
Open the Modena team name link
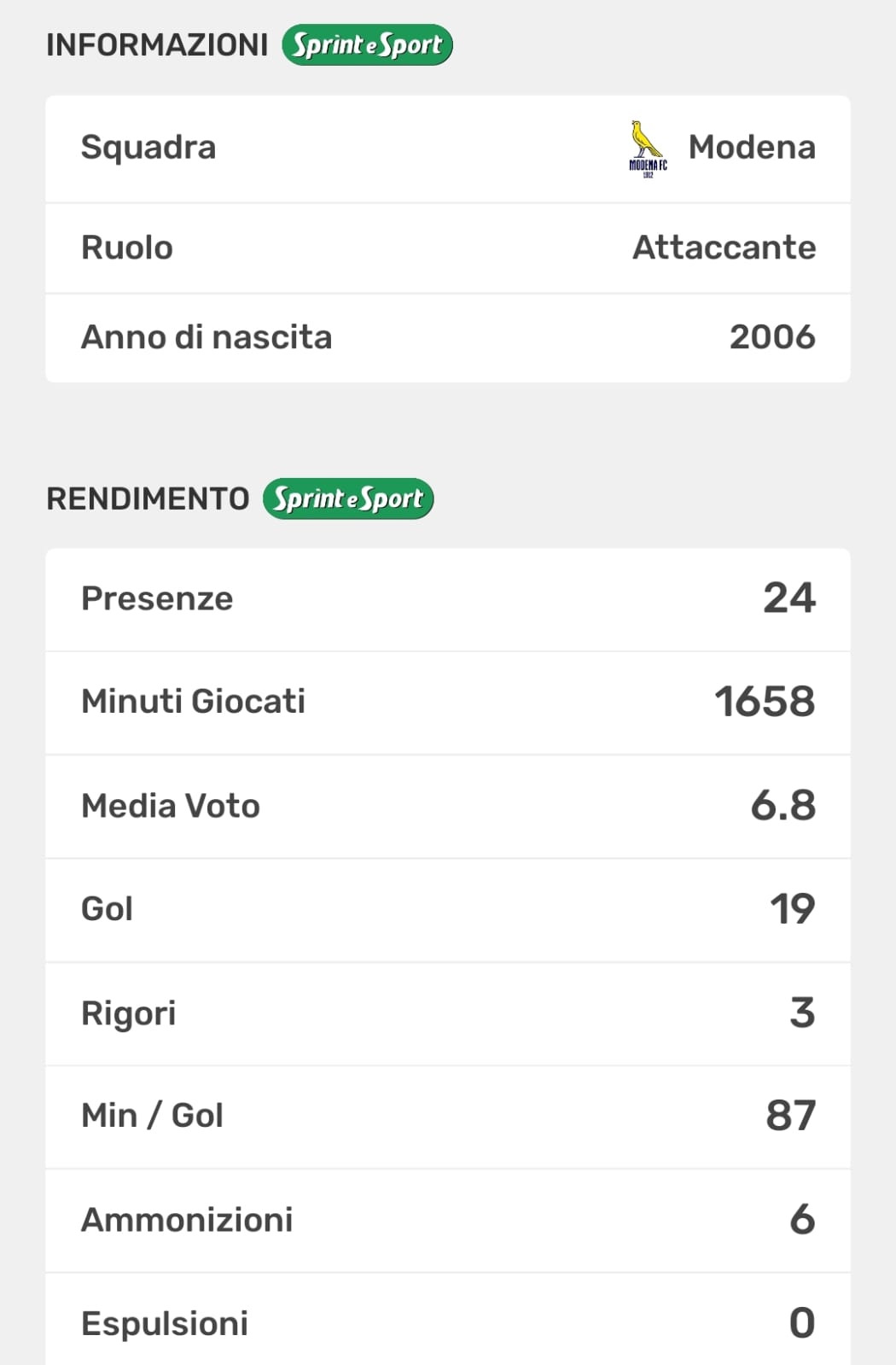[752, 147]
